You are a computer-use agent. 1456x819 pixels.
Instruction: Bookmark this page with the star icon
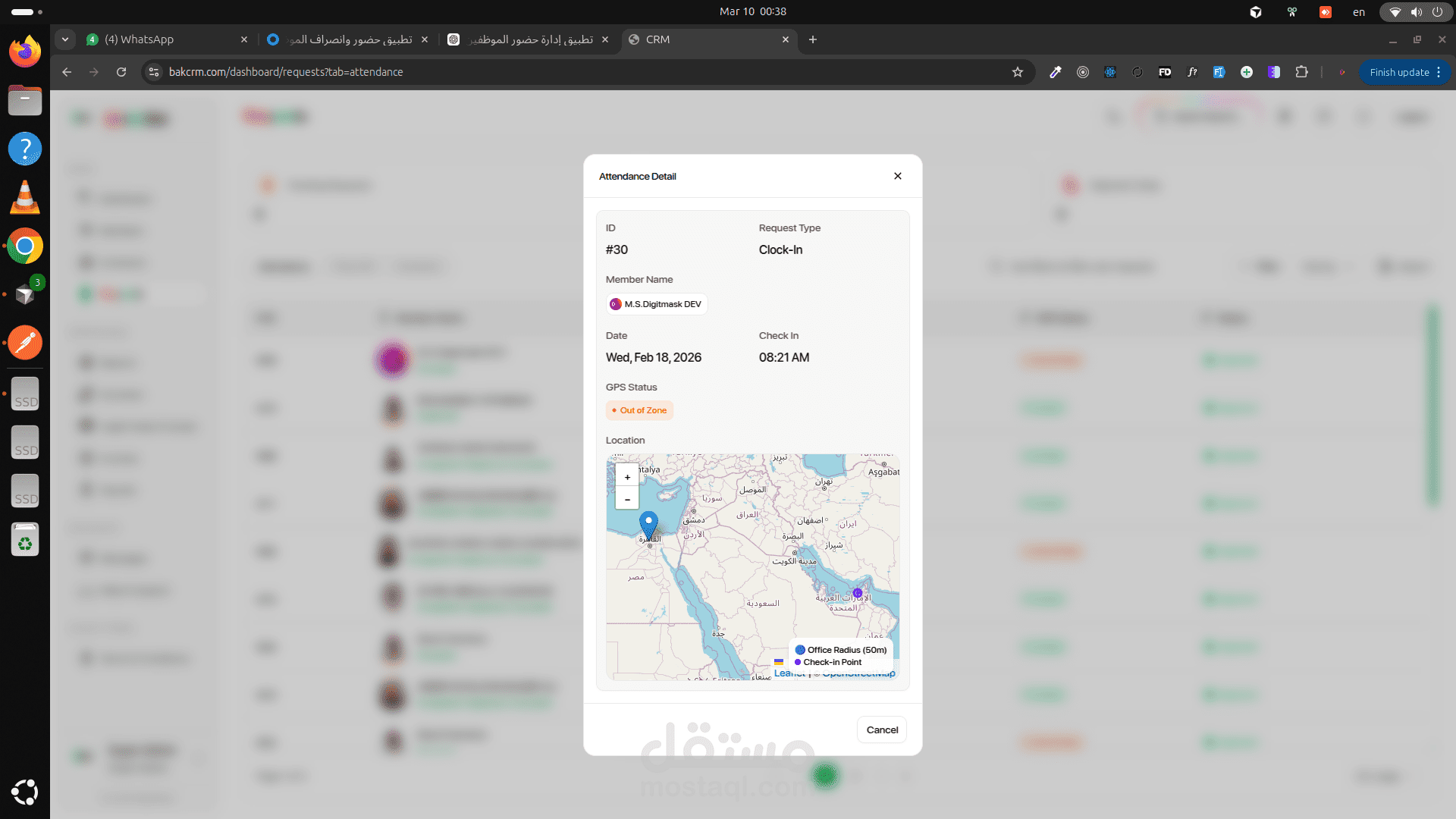(x=1018, y=72)
